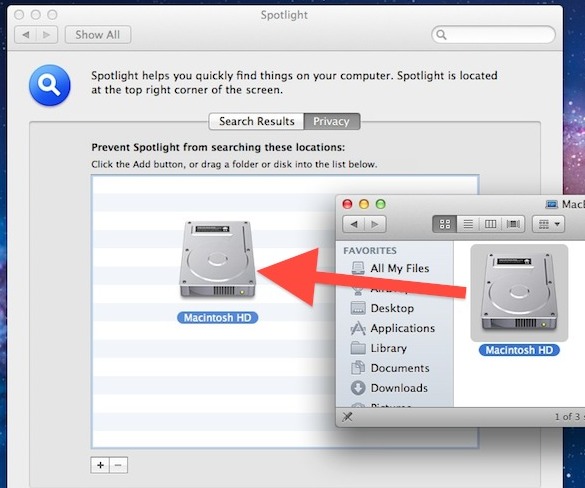
Task: Go forward in System Preferences toolbar
Action: coord(47,35)
